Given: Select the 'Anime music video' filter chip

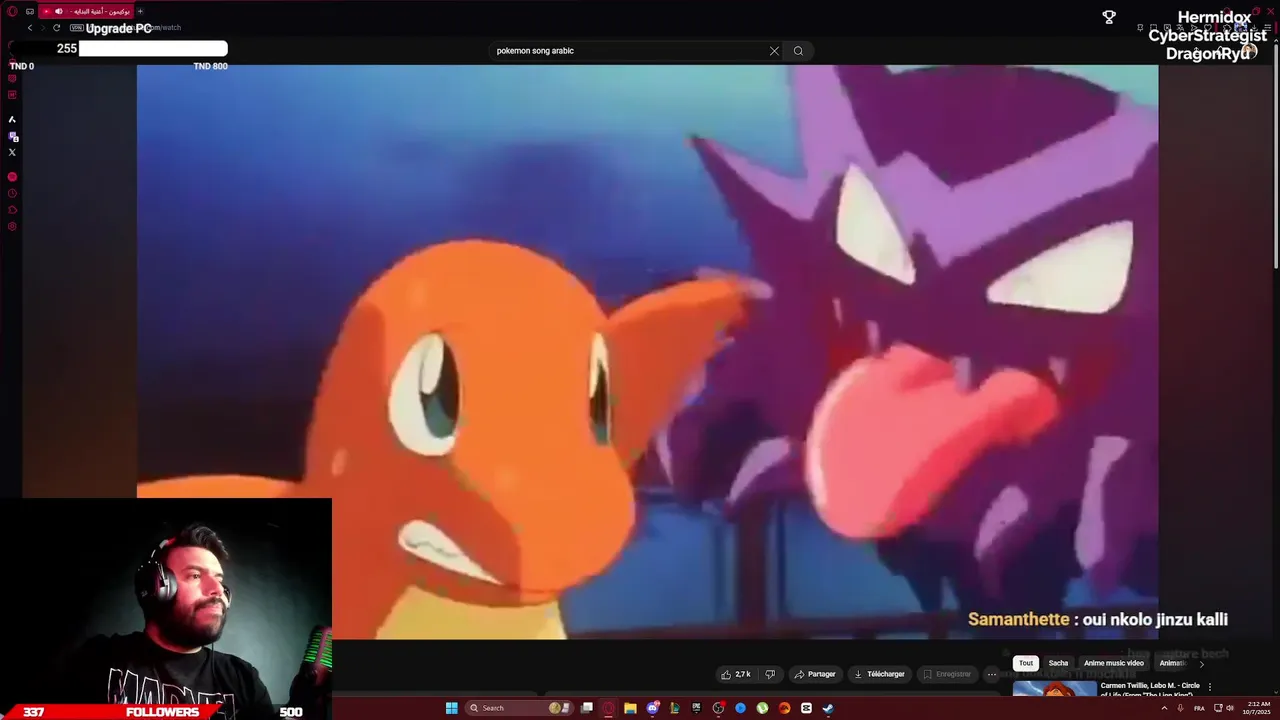Looking at the screenshot, I should pyautogui.click(x=1113, y=663).
